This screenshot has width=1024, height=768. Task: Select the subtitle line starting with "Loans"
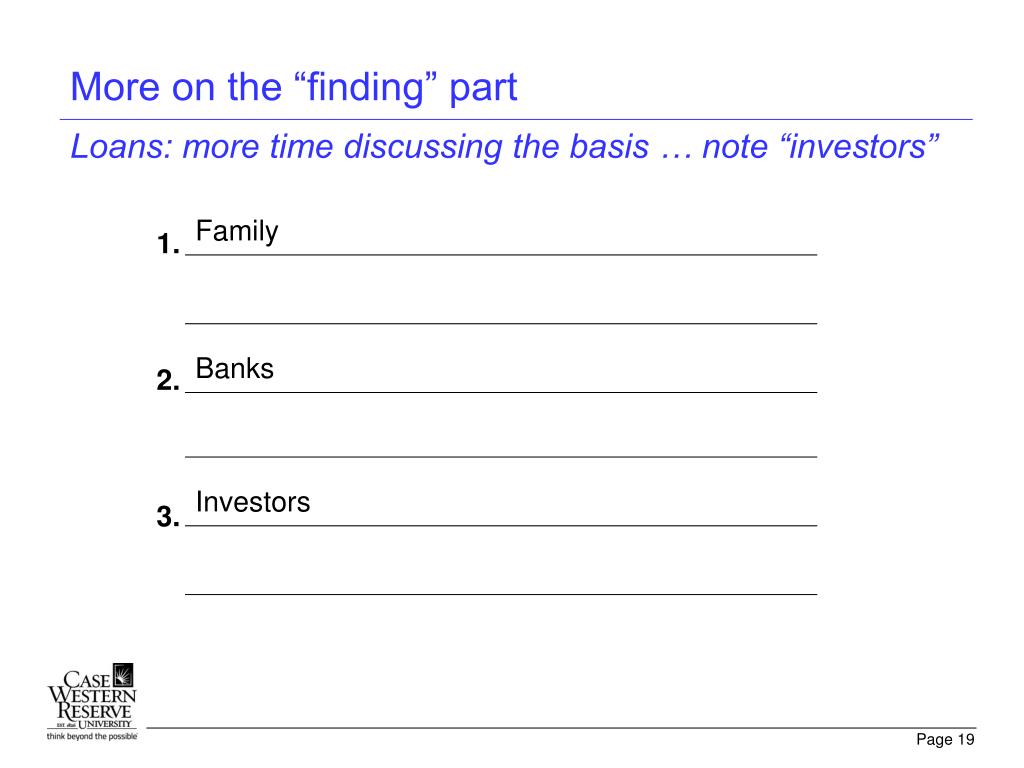click(505, 146)
